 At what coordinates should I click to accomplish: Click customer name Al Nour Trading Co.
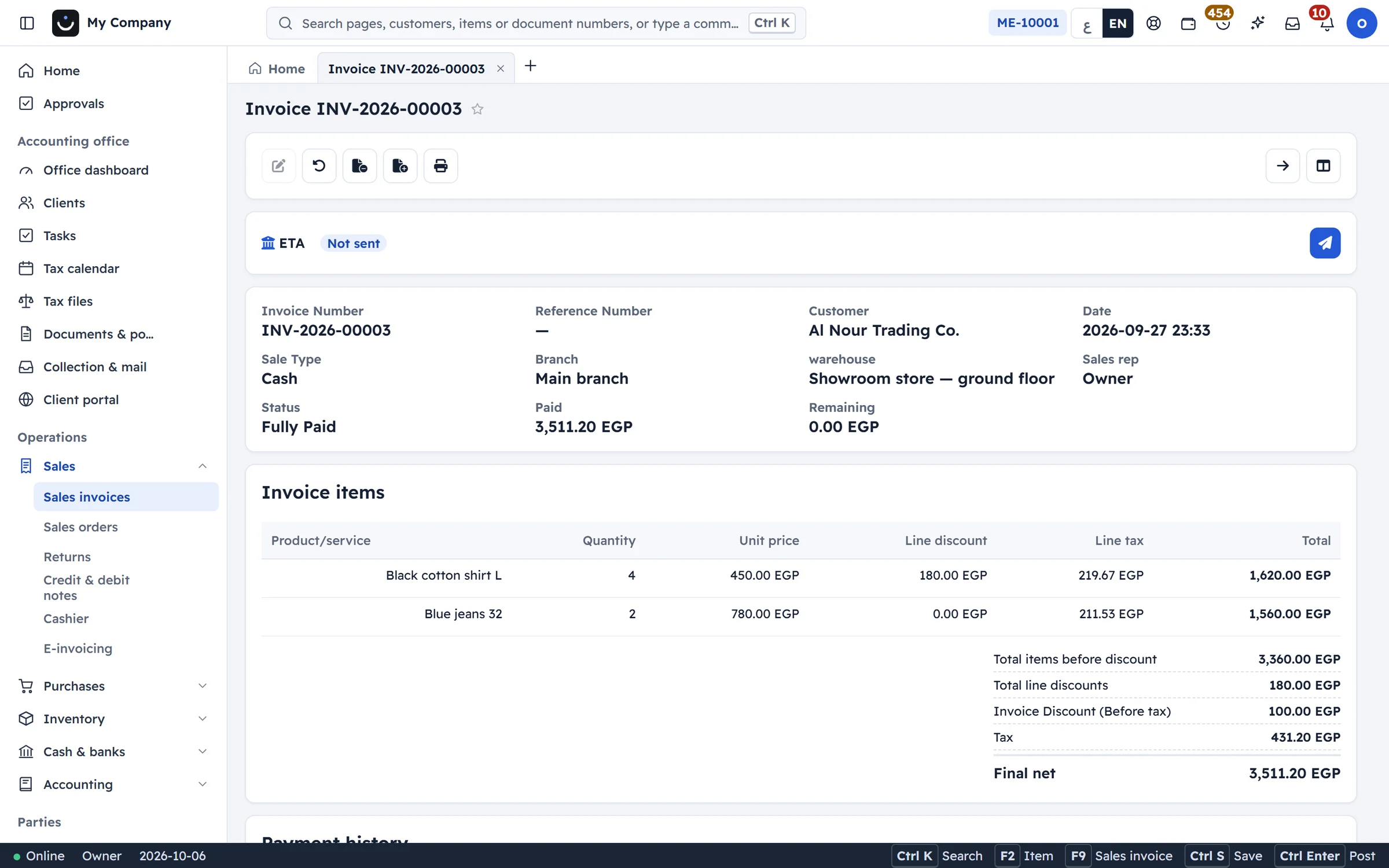tap(884, 330)
